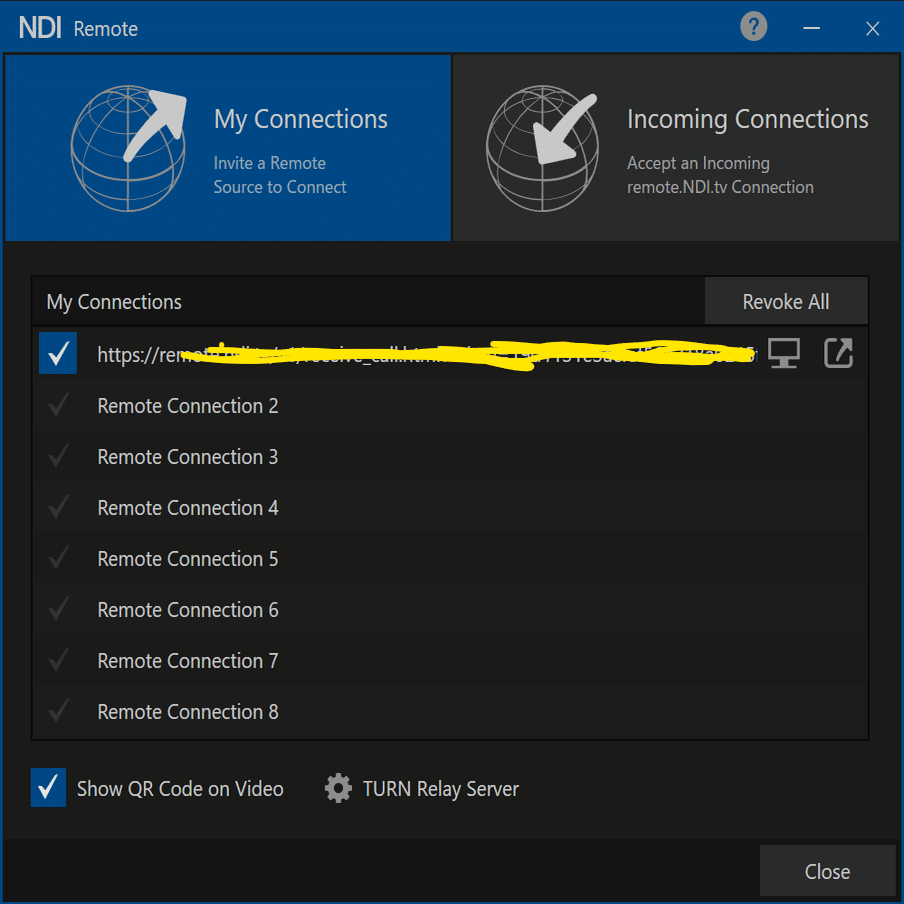Enable Remote Connection 7 checkmark
The height and width of the screenshot is (904, 904).
pyautogui.click(x=58, y=660)
